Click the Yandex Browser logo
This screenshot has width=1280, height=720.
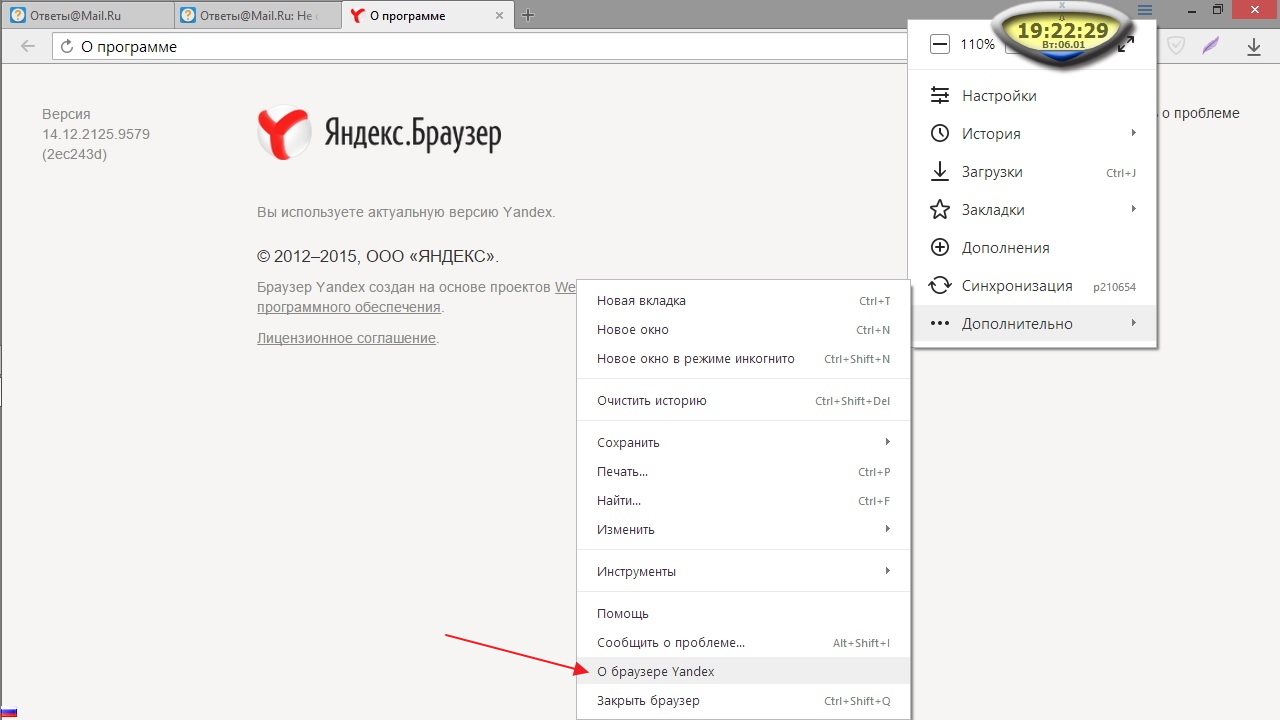tap(379, 134)
